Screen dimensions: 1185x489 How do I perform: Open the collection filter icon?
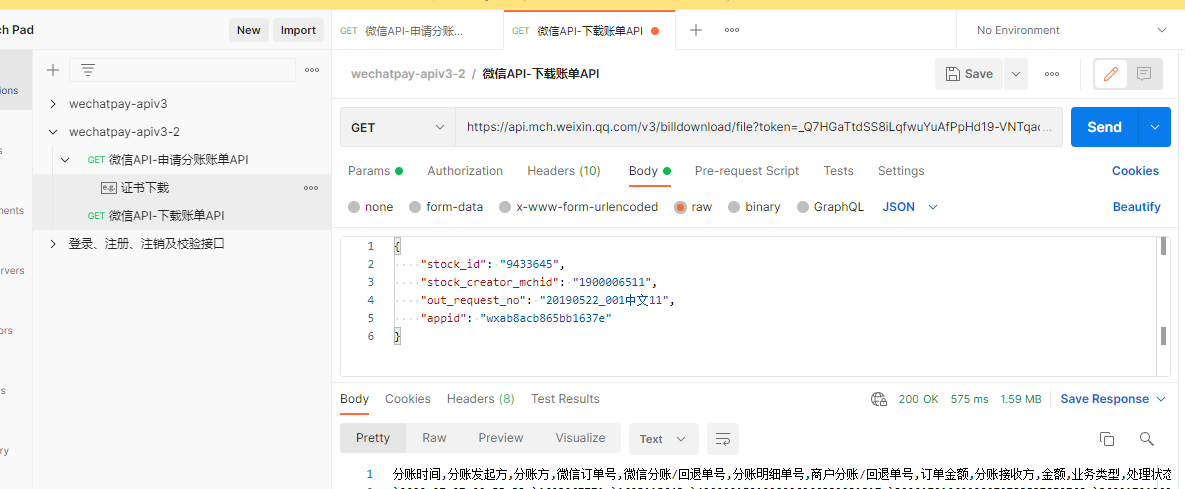[88, 70]
